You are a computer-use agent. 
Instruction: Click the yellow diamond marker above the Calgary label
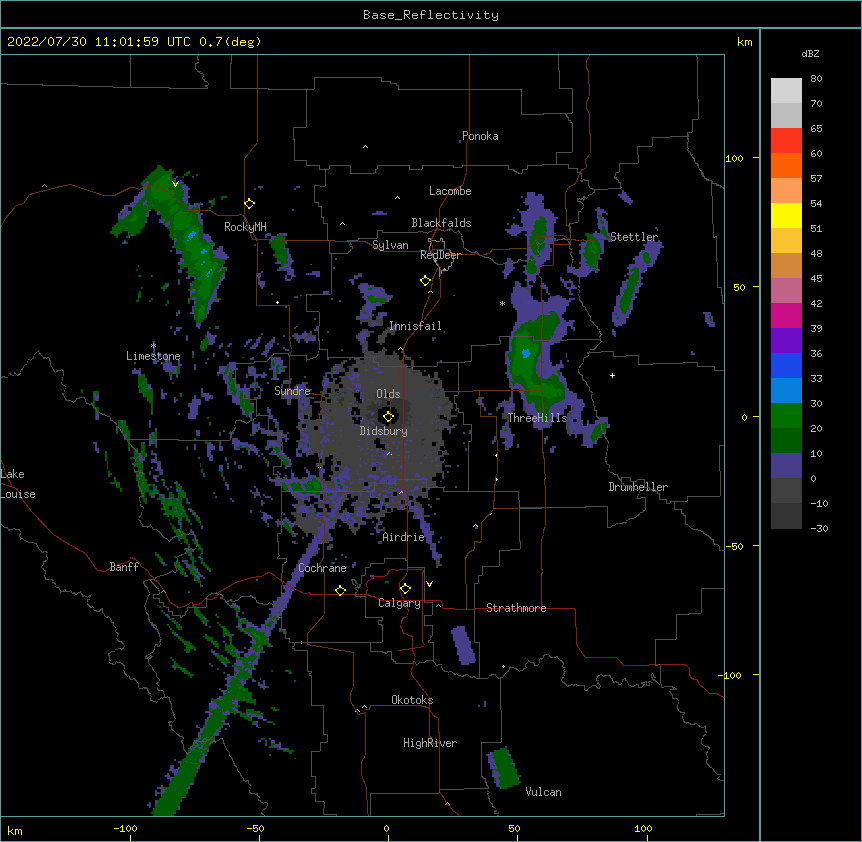click(405, 589)
